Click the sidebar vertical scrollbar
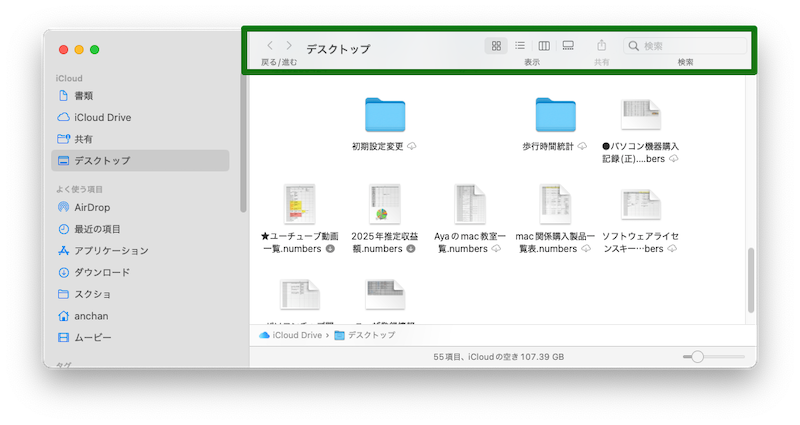The width and height of the screenshot is (800, 425). [x=243, y=143]
